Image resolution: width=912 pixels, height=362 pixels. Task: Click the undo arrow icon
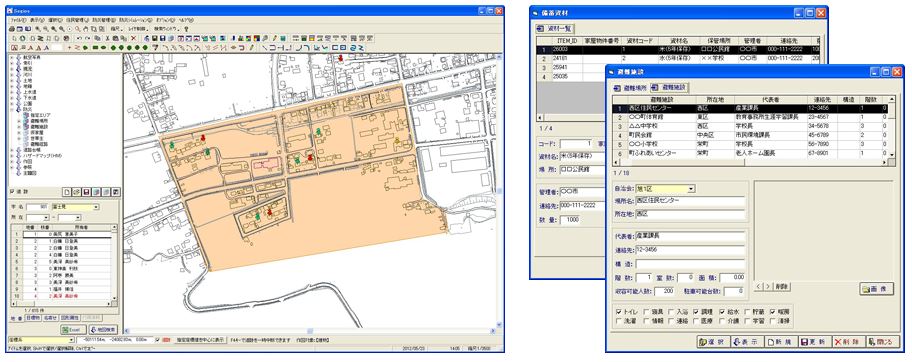79,38
